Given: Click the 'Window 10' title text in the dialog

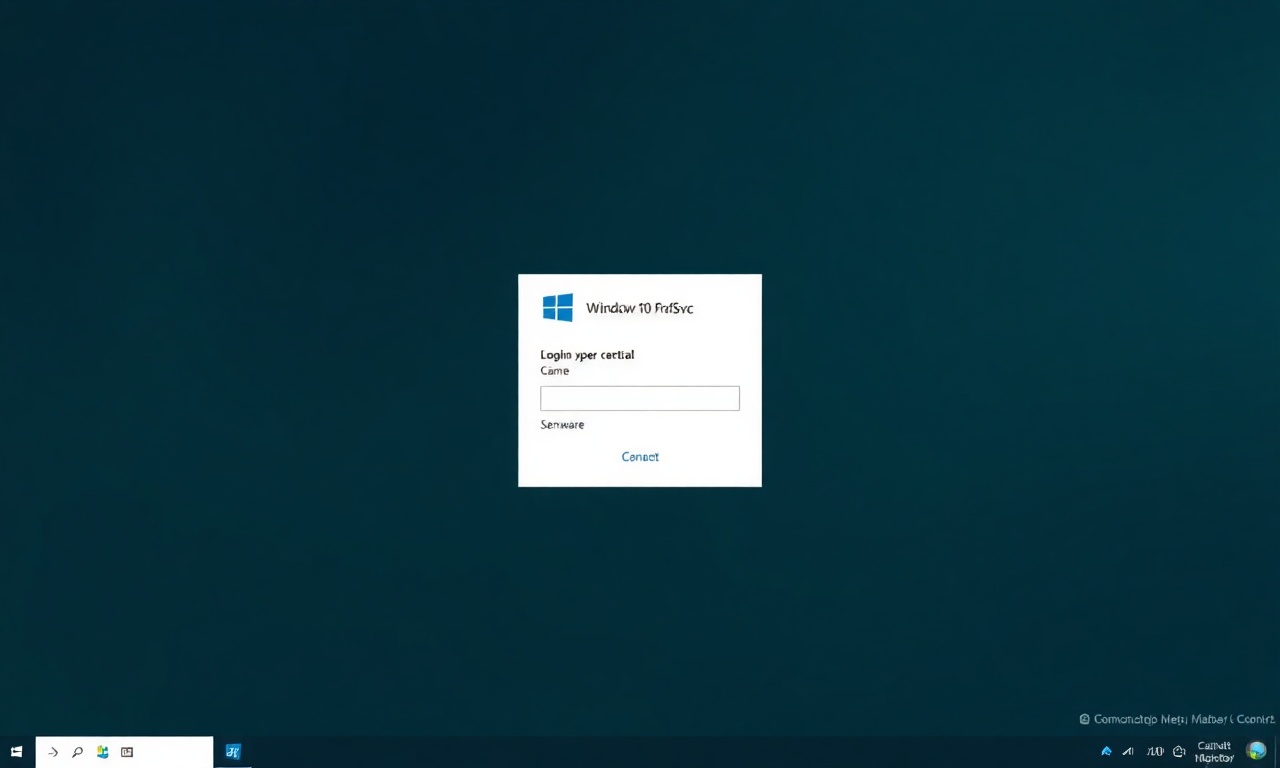Looking at the screenshot, I should tap(640, 308).
